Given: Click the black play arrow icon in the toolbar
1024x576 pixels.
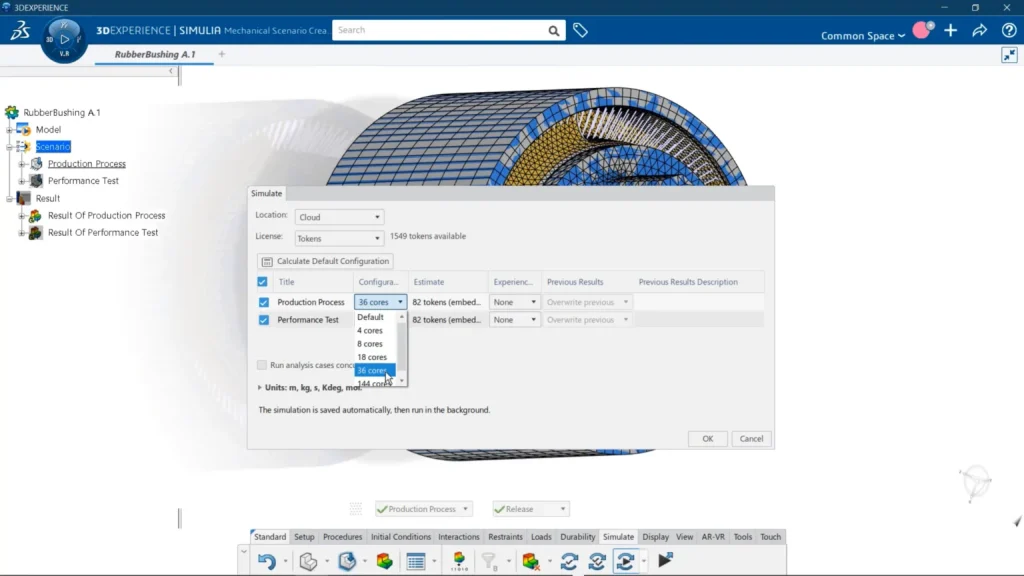Looking at the screenshot, I should pyautogui.click(x=665, y=560).
